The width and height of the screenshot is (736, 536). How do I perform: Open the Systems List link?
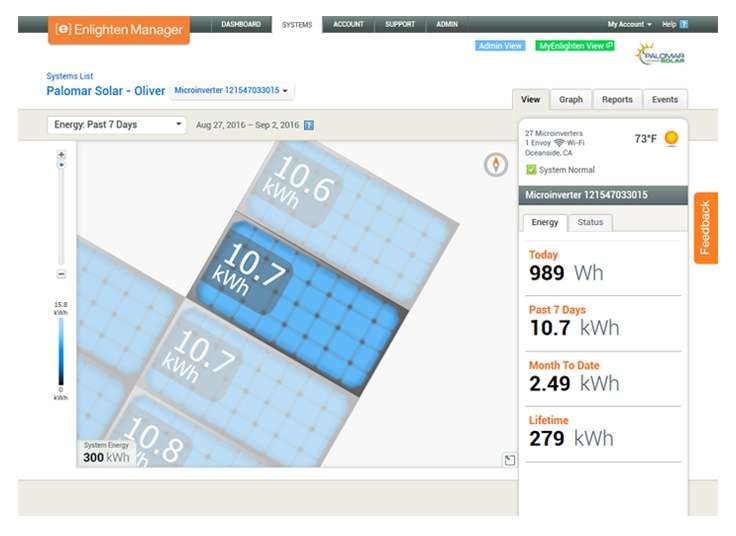point(69,76)
